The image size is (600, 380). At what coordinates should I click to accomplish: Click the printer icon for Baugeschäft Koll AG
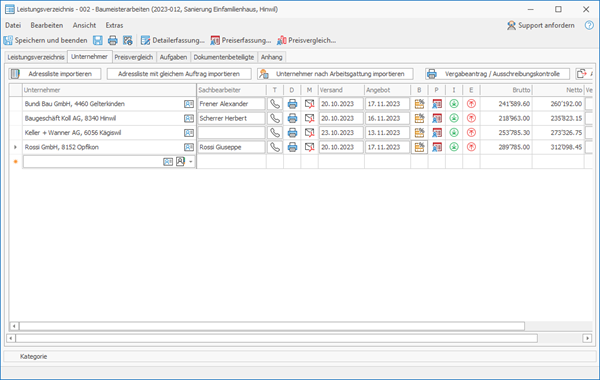point(292,118)
